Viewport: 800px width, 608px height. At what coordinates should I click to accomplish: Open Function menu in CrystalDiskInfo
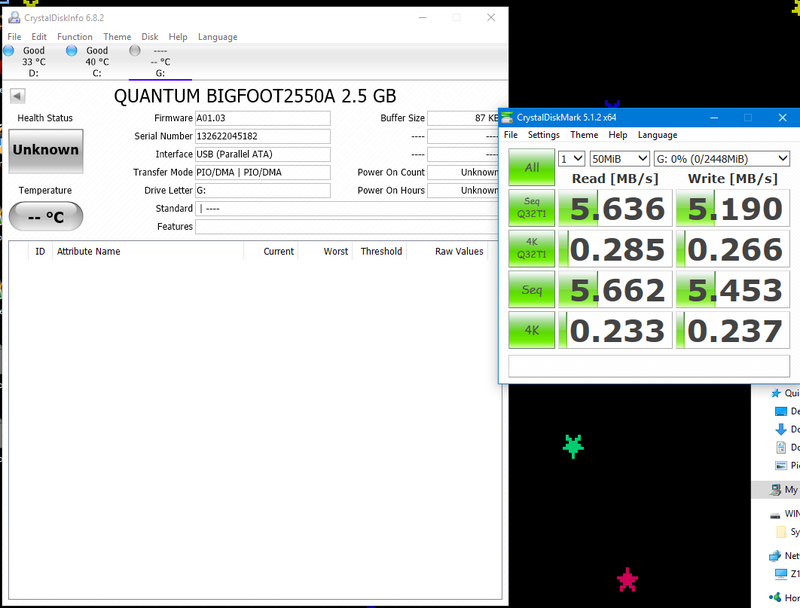tap(74, 37)
